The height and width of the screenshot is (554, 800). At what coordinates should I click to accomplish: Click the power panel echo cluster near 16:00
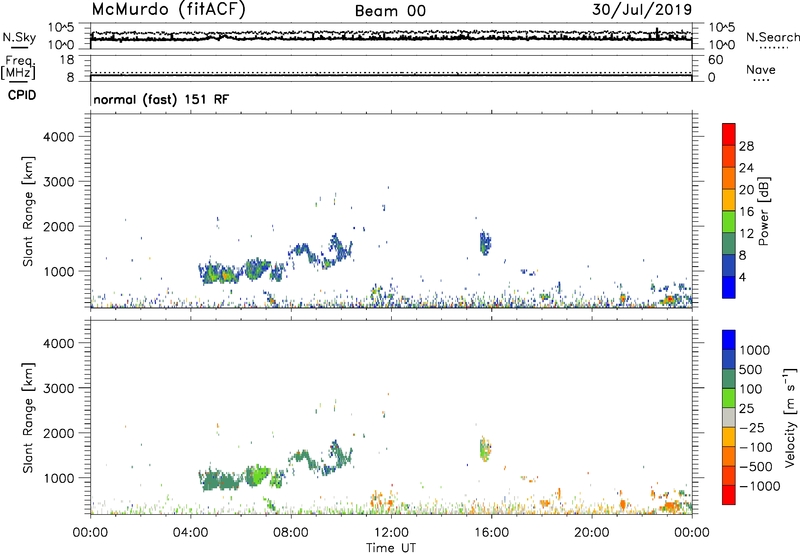point(485,243)
